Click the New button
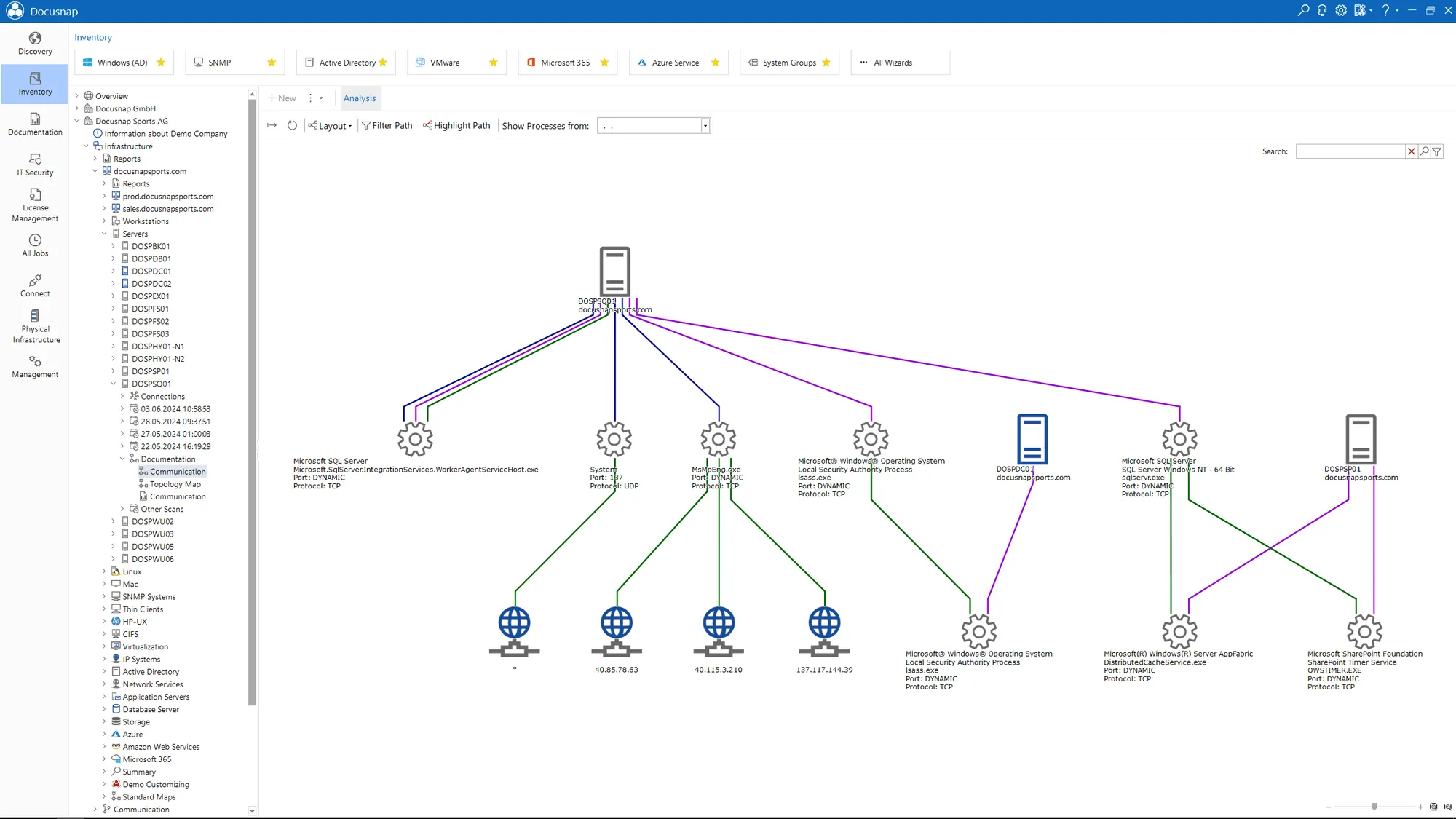 tap(282, 98)
